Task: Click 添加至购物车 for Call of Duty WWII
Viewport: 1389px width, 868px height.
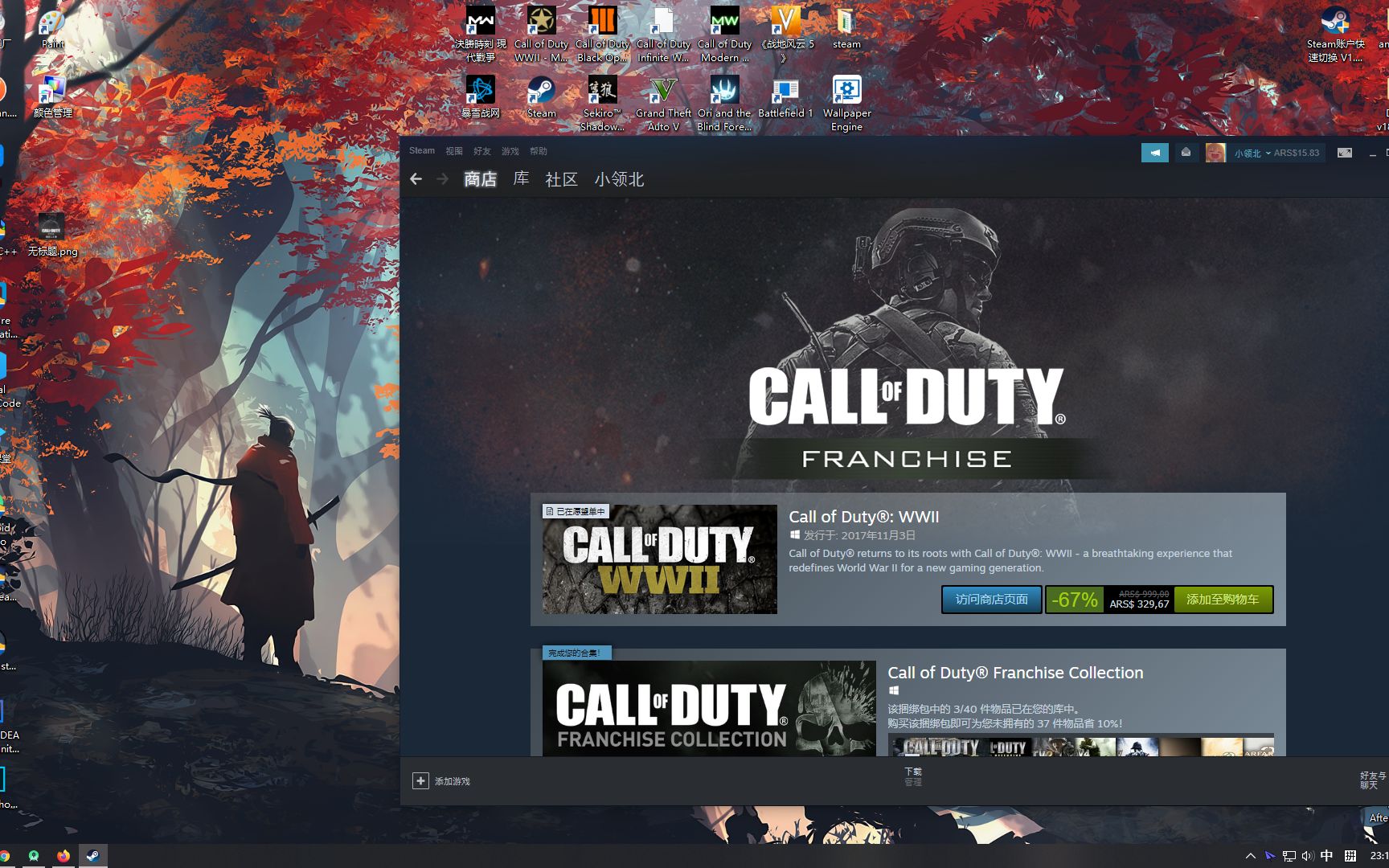Action: (1223, 600)
